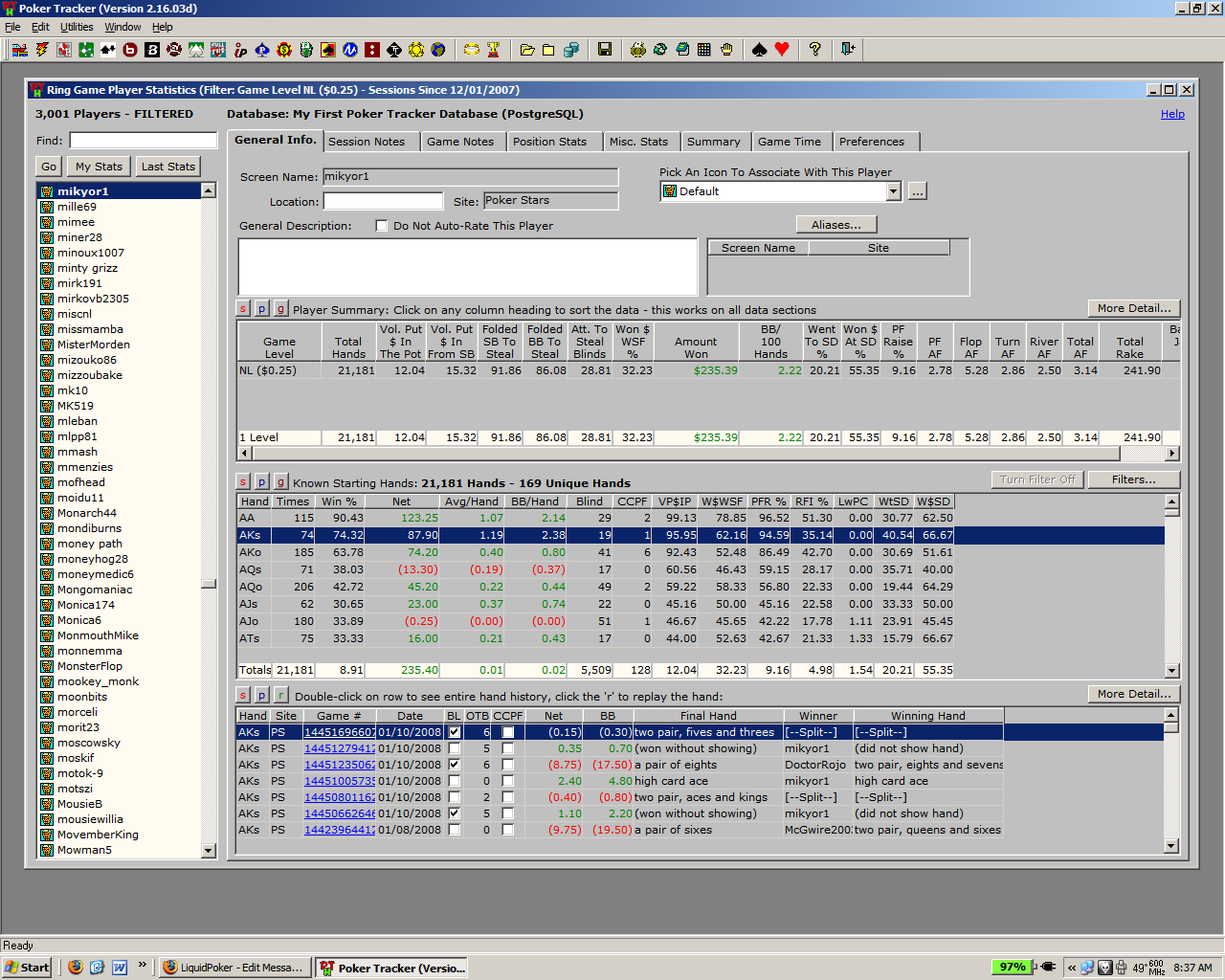This screenshot has height=980, width=1225.
Task: Open the Preferences tab
Action: coord(872,142)
